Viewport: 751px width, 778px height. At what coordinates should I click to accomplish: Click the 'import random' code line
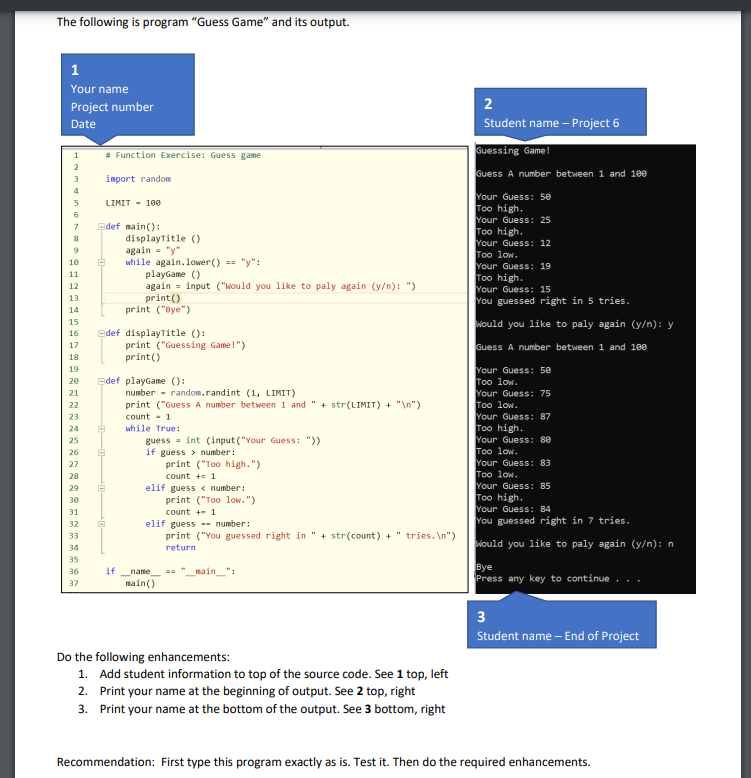click(x=138, y=179)
